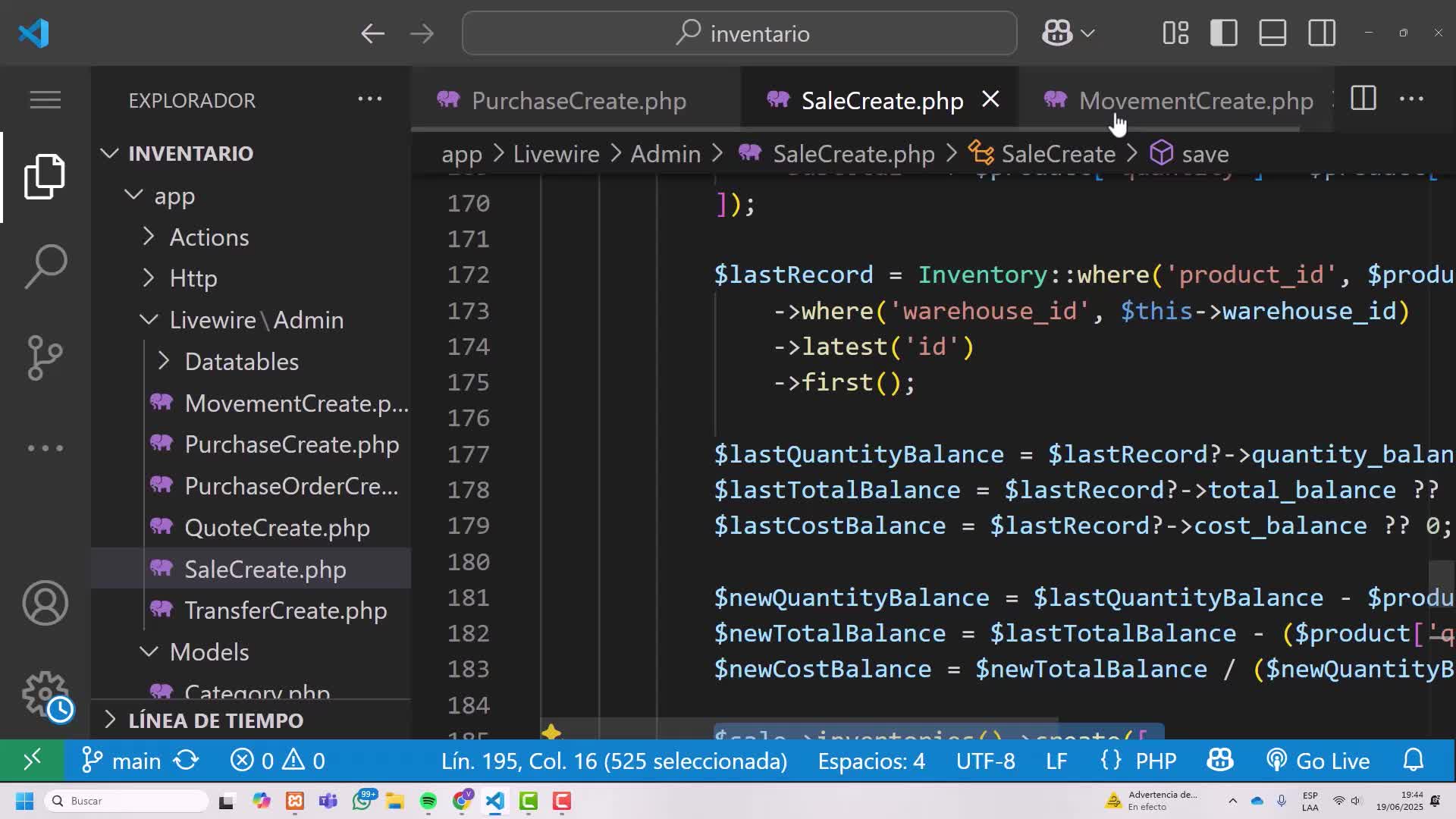Click the 'Livewire' breadcrumb segment
The image size is (1456, 819).
[x=556, y=154]
